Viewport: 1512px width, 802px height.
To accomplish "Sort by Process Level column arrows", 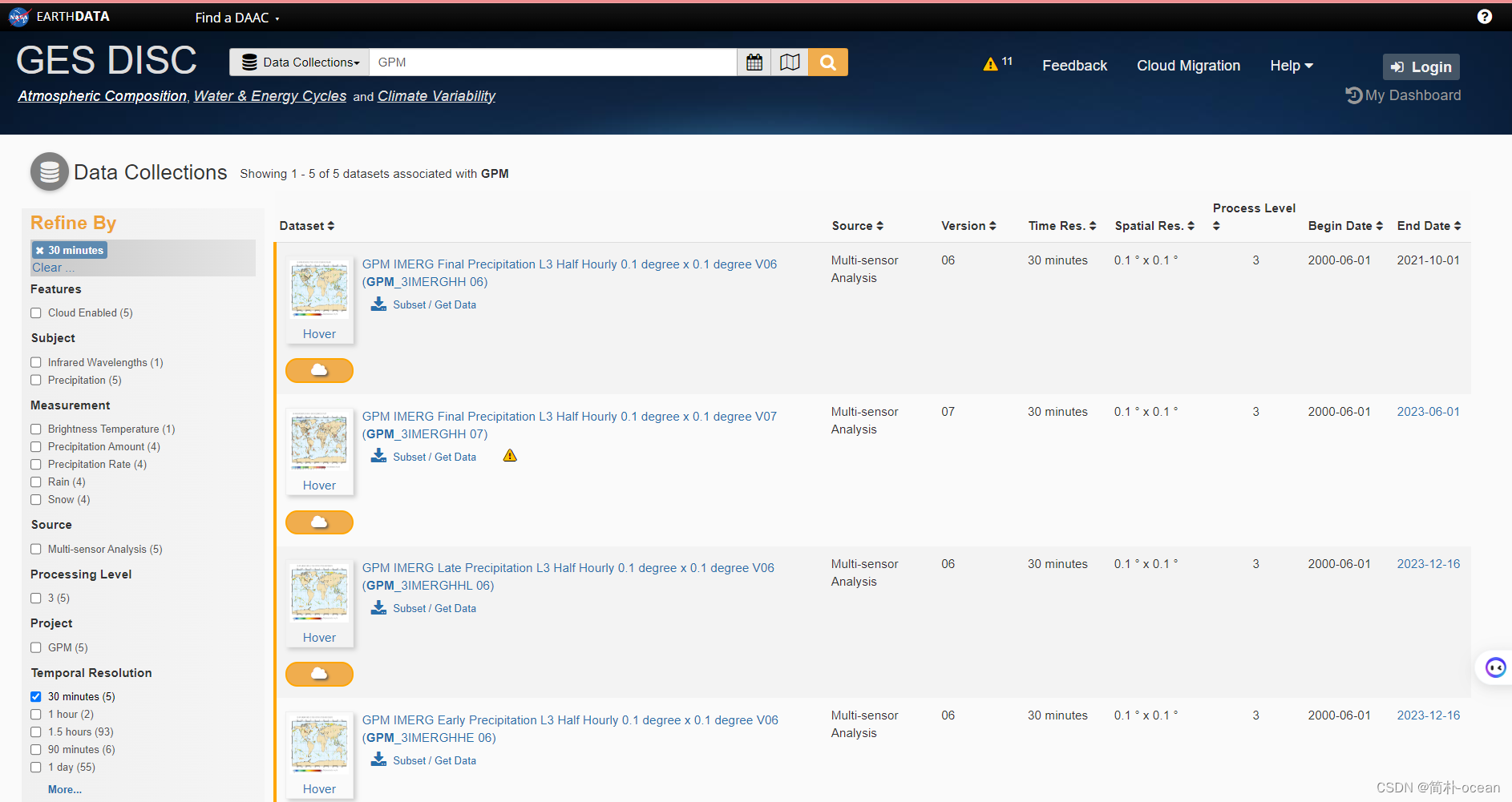I will coord(1216,226).
